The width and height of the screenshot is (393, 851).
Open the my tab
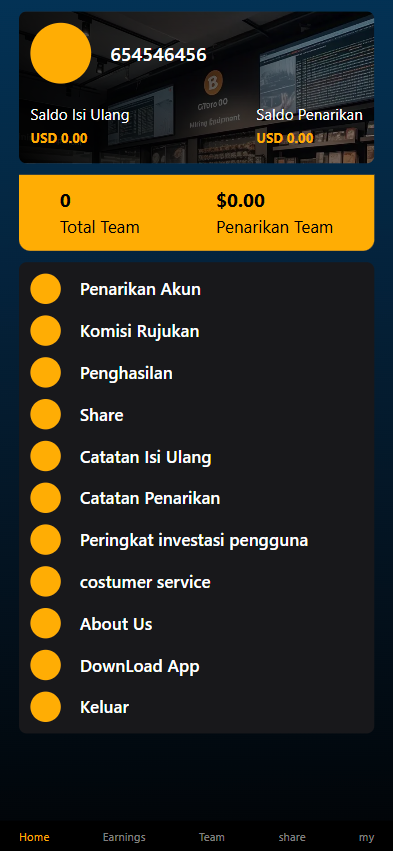tap(366, 837)
